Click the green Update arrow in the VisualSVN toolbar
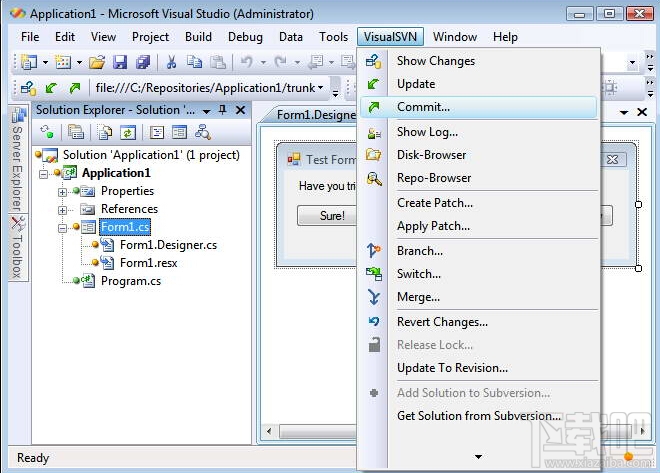This screenshot has width=660, height=473. click(x=51, y=88)
